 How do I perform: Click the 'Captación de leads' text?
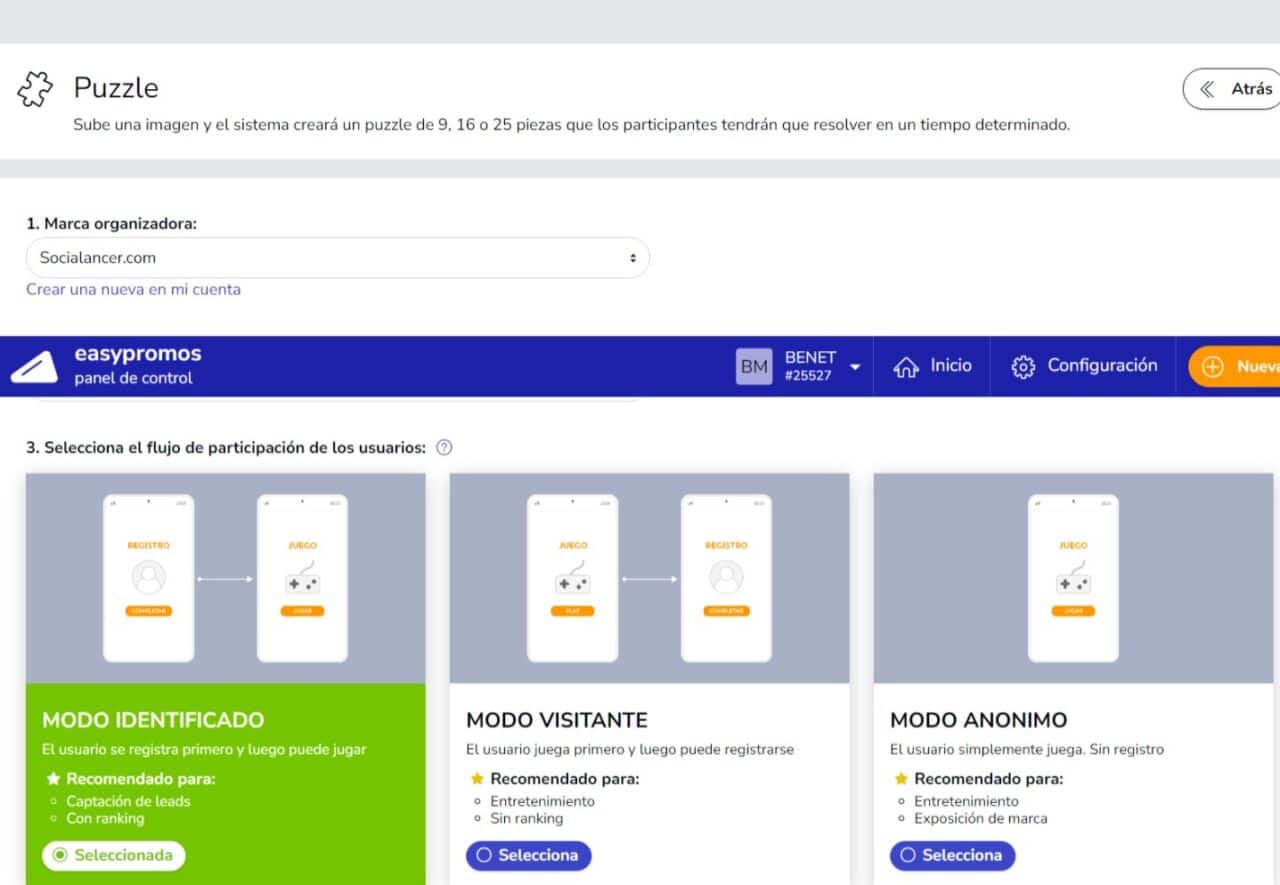128,801
